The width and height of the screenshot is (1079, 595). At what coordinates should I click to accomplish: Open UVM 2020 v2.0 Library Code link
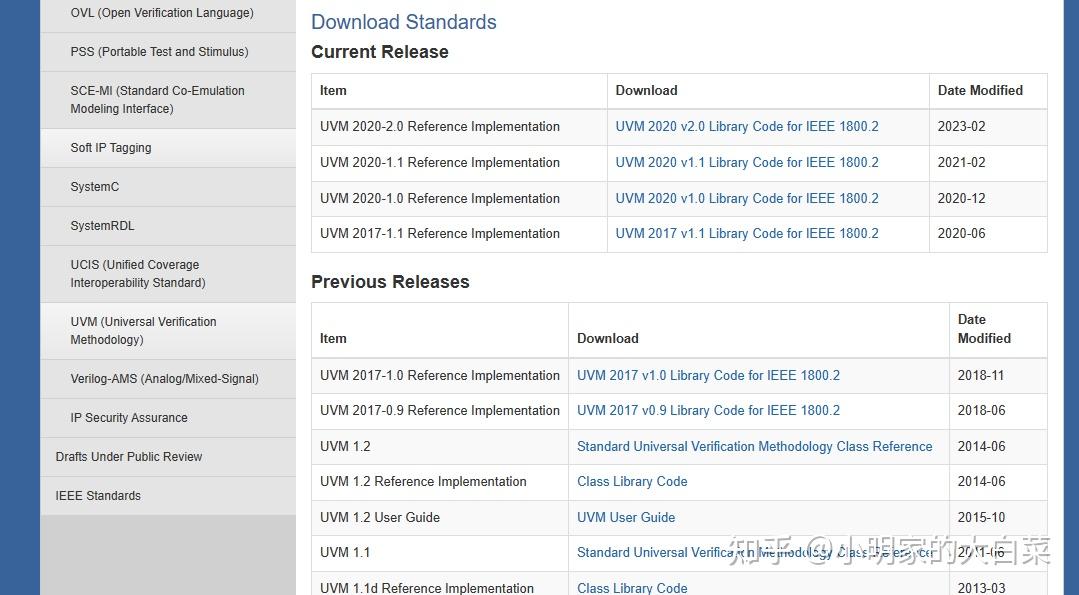click(x=747, y=127)
